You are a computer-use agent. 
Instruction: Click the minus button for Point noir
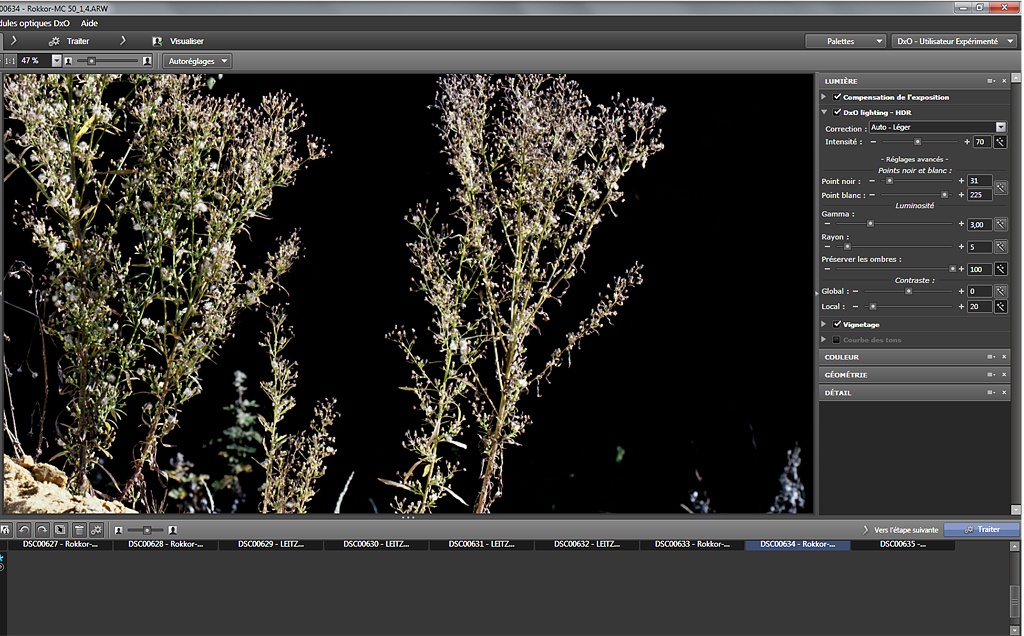pos(872,181)
